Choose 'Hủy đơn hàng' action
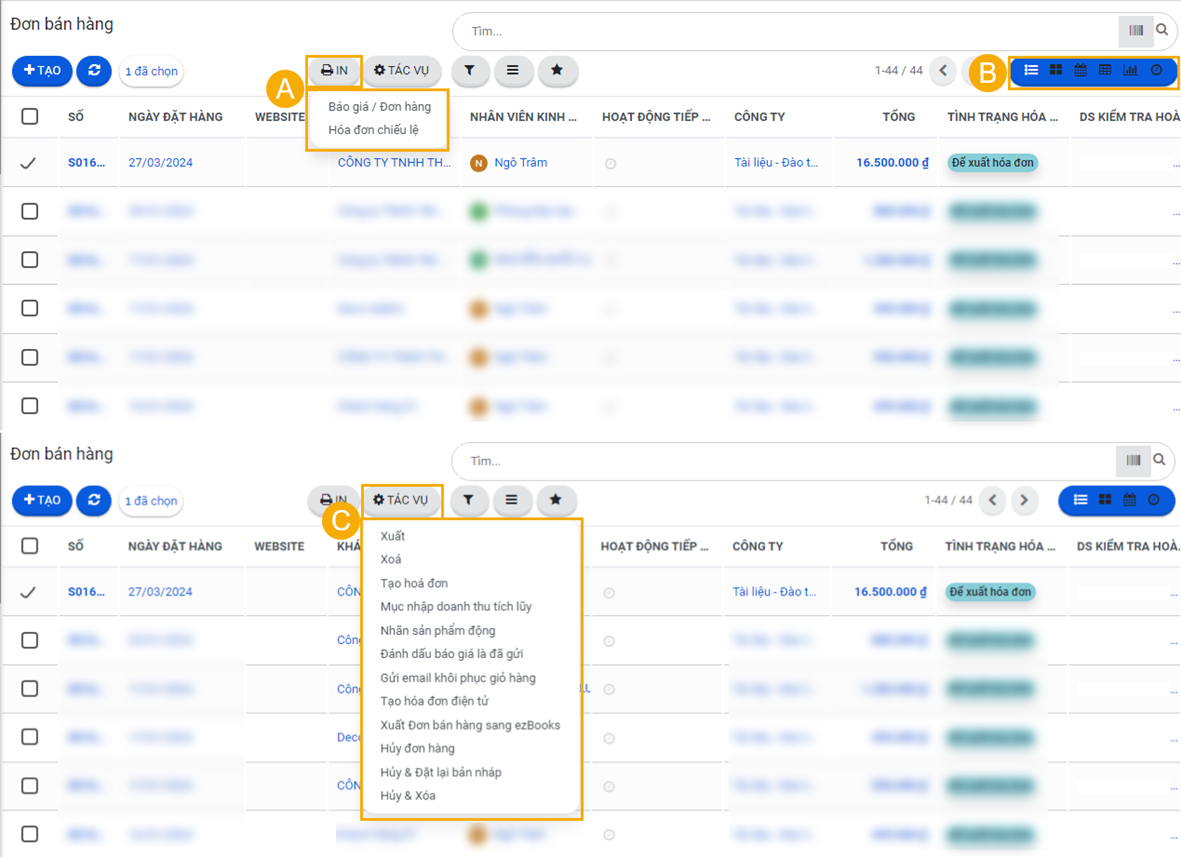The image size is (1181, 859). point(417,749)
